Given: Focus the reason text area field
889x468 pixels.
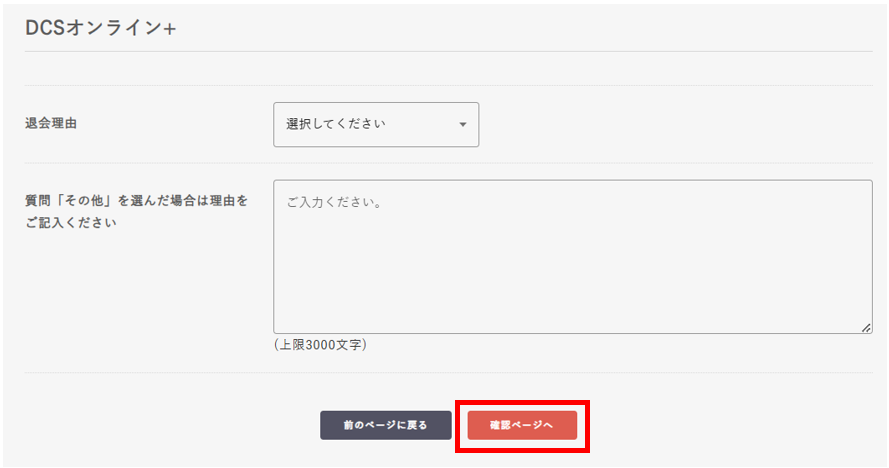Looking at the screenshot, I should click(x=572, y=256).
